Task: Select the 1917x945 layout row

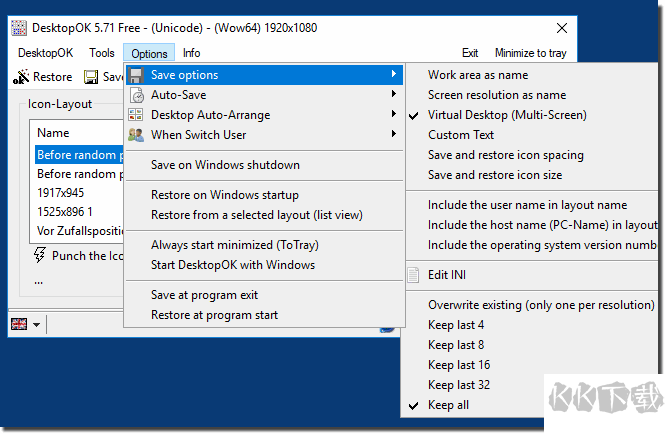Action: pos(79,193)
